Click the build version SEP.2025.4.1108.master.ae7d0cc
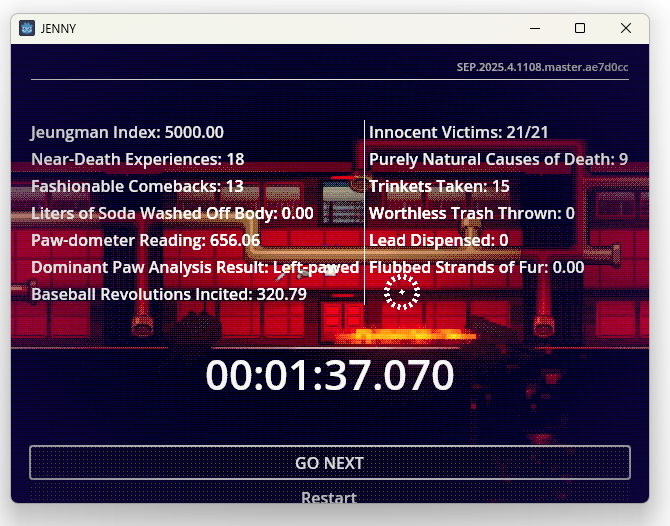 (x=542, y=68)
